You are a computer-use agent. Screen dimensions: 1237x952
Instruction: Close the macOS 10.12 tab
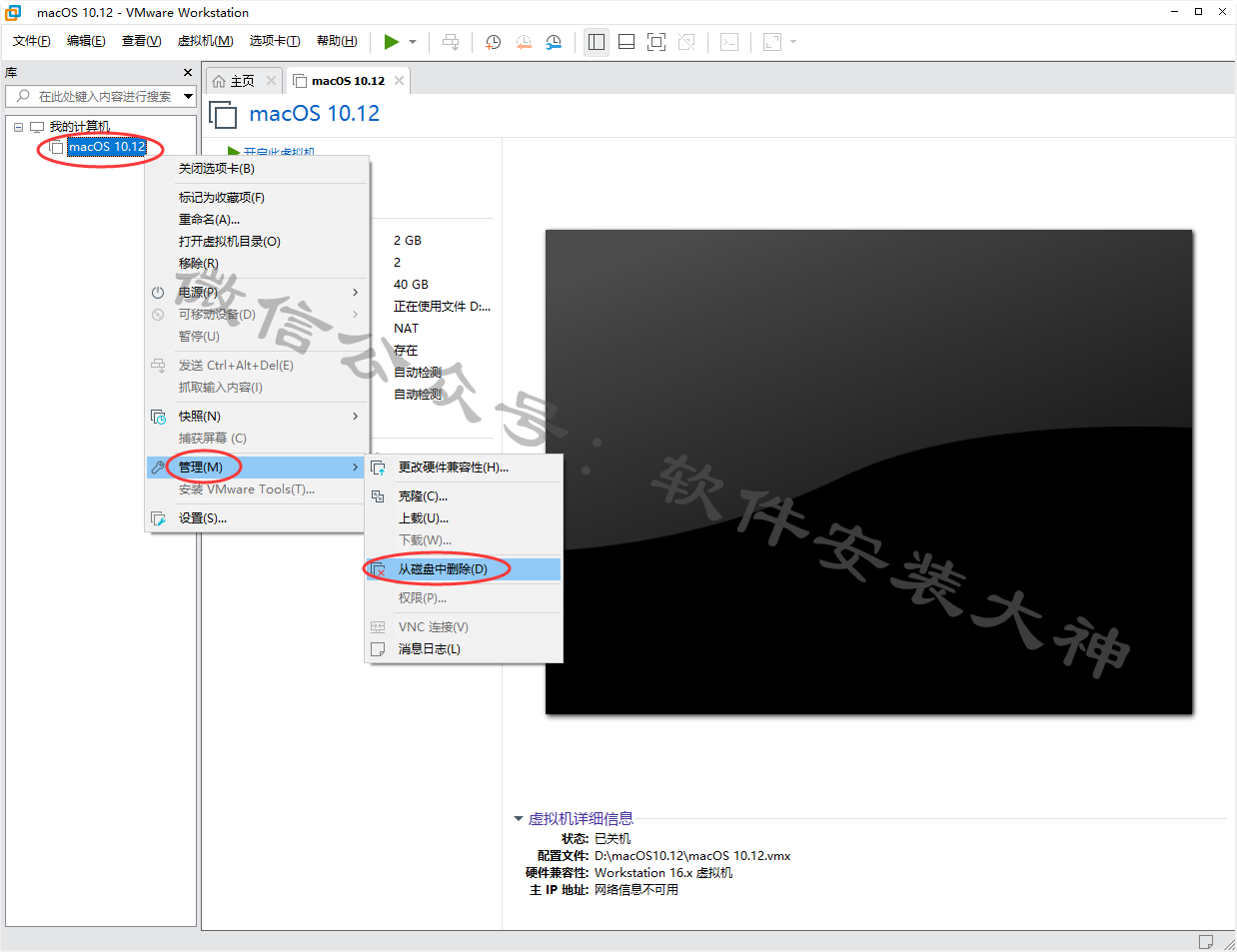click(x=400, y=81)
